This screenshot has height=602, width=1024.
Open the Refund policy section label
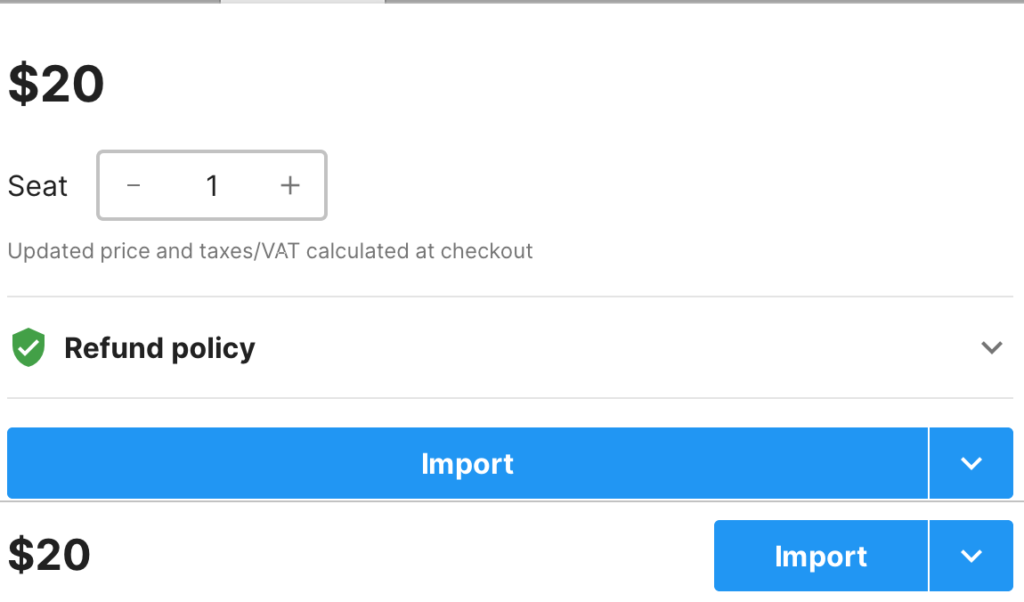[x=159, y=348]
